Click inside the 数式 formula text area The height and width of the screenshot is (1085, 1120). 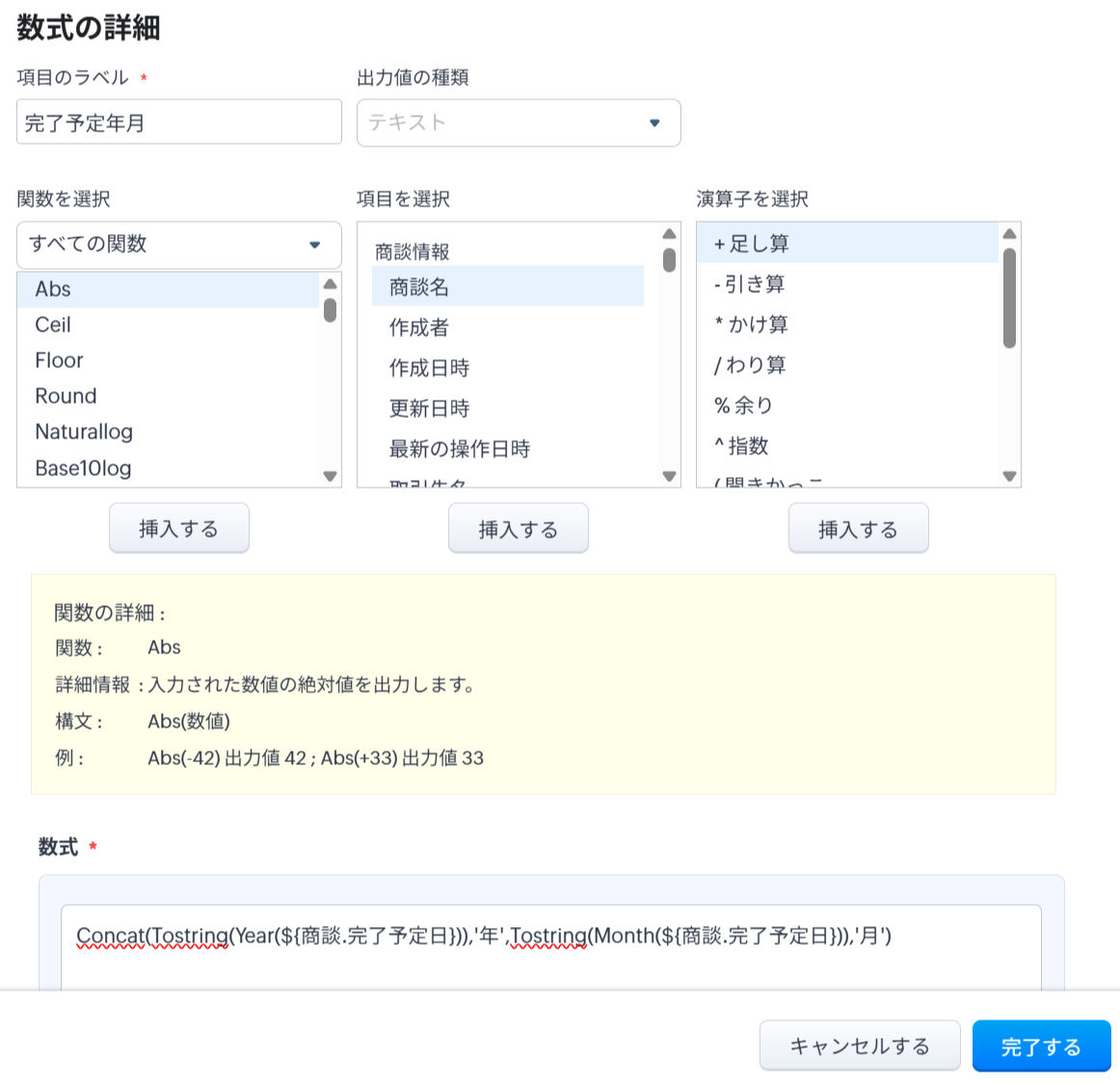coord(549,959)
